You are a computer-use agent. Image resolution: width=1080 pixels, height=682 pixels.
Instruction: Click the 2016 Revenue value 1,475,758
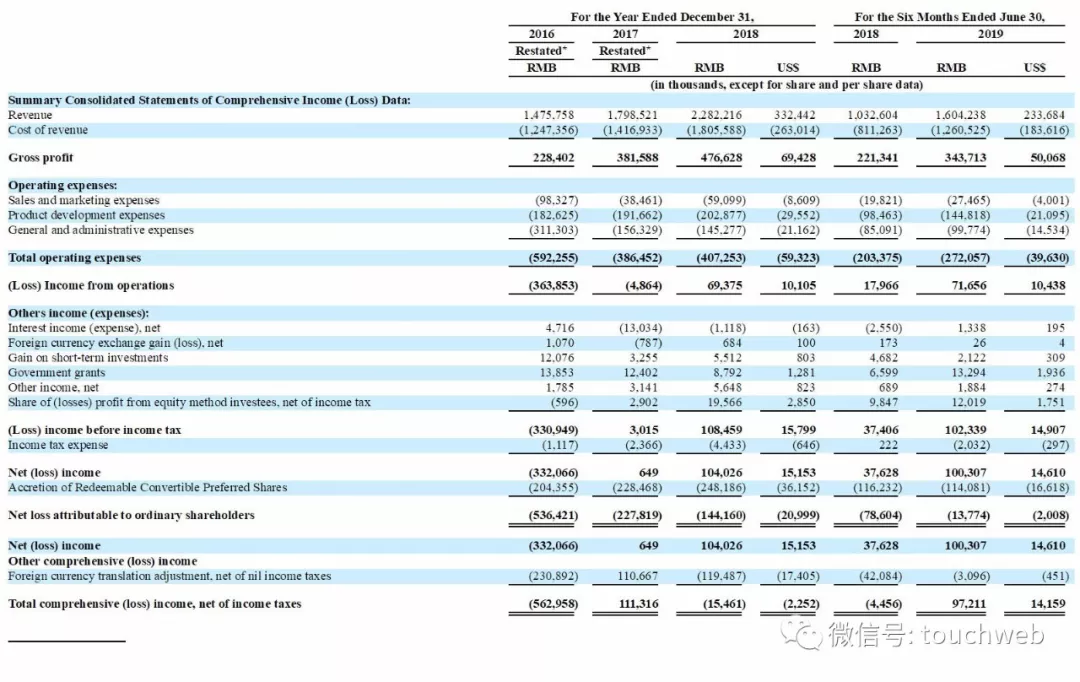click(548, 115)
